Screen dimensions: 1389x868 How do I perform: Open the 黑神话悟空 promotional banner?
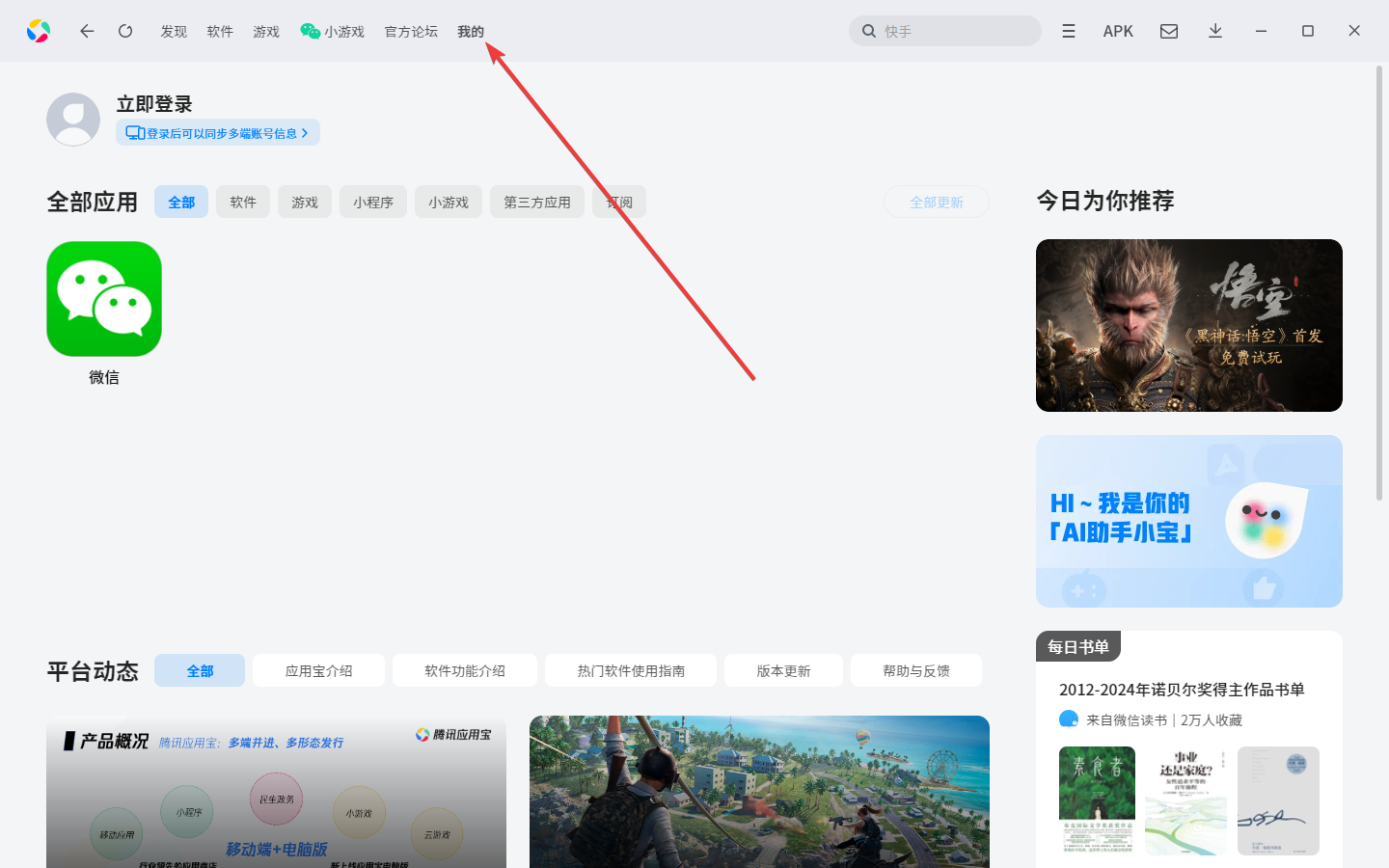tap(1188, 325)
